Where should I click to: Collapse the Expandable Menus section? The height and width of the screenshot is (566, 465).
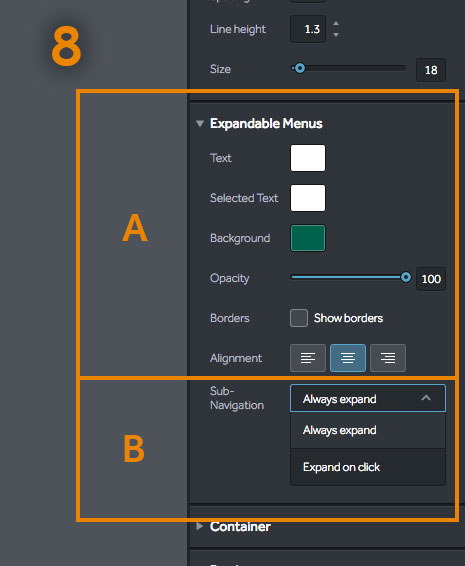[x=200, y=123]
